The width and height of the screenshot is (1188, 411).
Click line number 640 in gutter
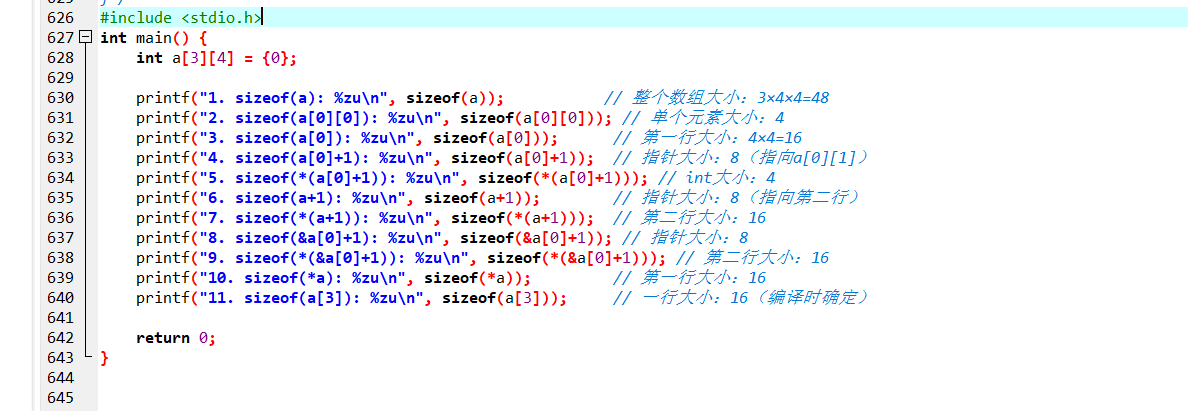point(60,297)
